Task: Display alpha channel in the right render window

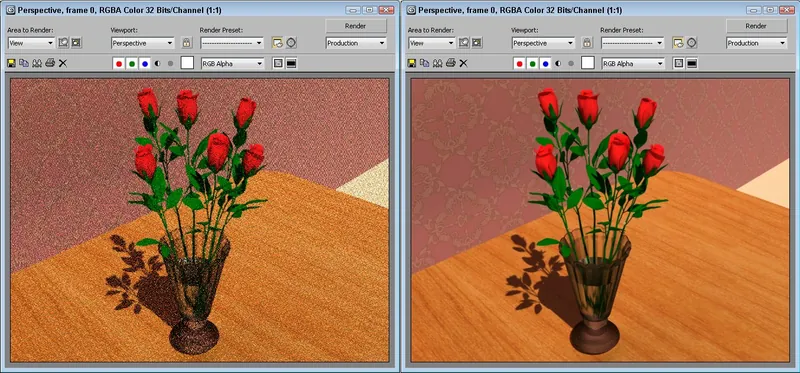Action: (x=558, y=63)
